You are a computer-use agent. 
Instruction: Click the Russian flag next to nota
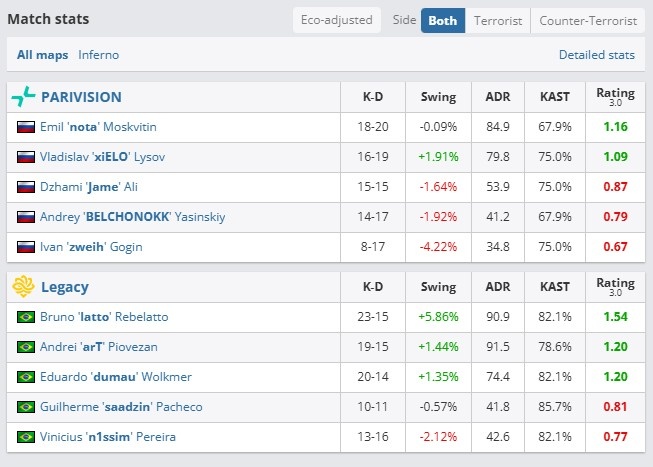pyautogui.click(x=26, y=127)
